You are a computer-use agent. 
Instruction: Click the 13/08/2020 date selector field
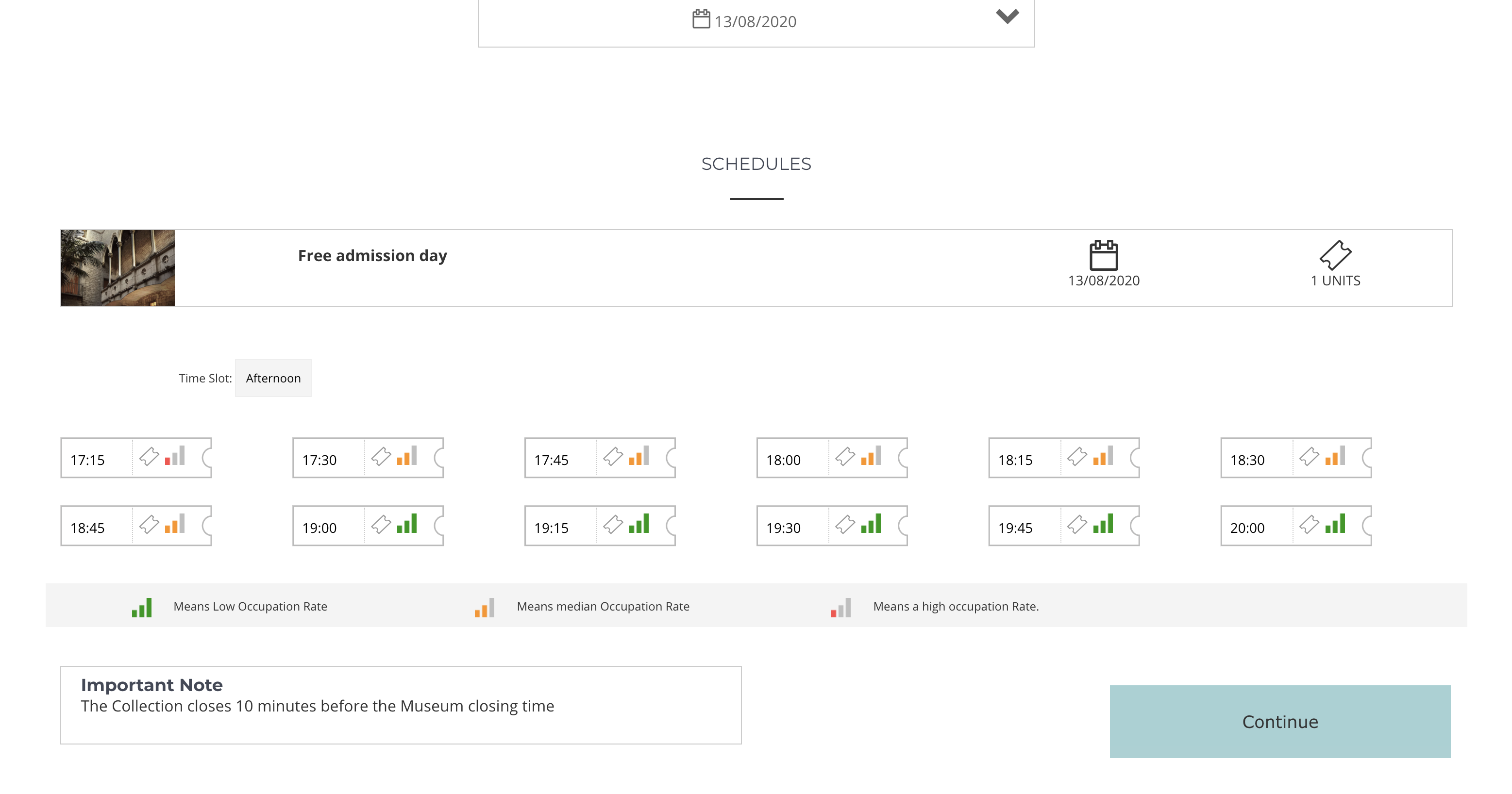tap(756, 22)
